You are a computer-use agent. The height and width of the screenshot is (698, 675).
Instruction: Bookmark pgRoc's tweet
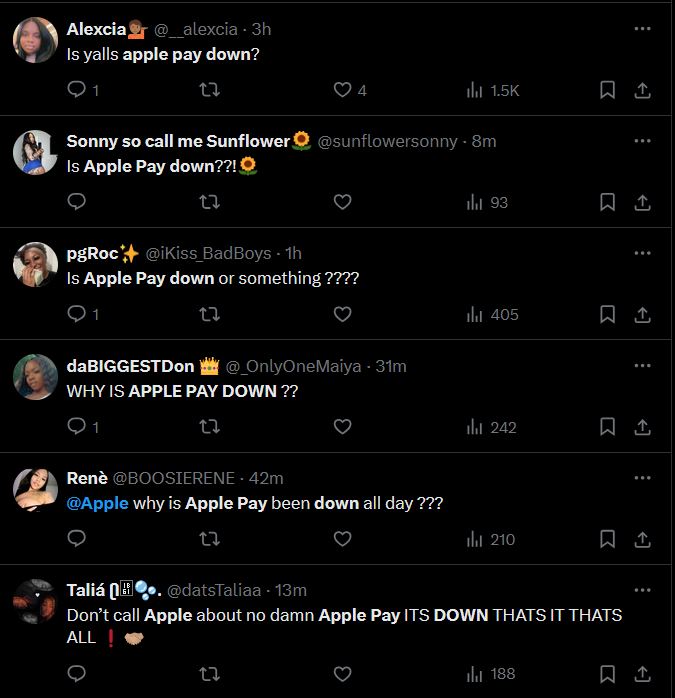point(607,314)
